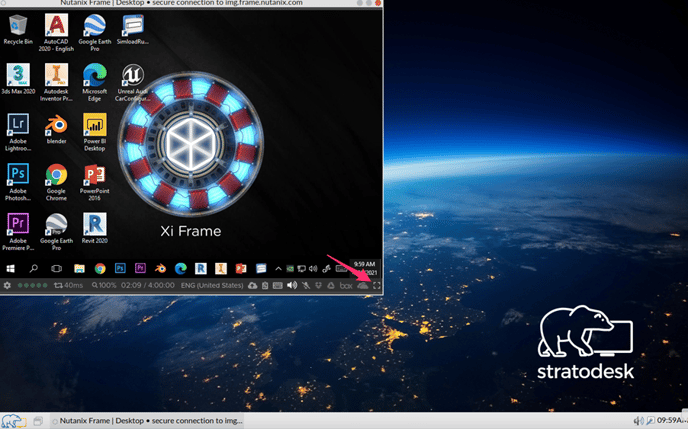Open Stratodesk polar bear start menu
The image size is (688, 429).
pyautogui.click(x=13, y=421)
